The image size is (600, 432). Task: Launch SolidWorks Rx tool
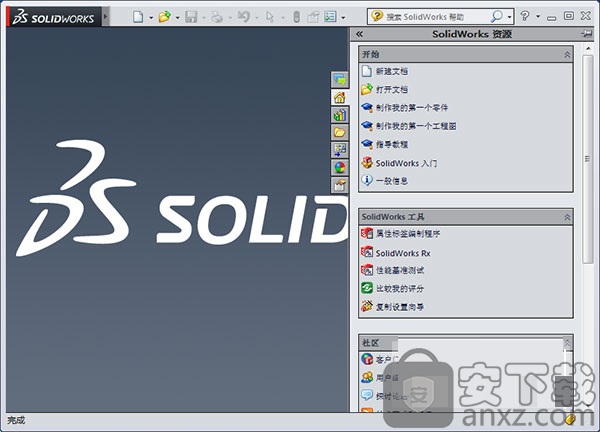(x=403, y=253)
